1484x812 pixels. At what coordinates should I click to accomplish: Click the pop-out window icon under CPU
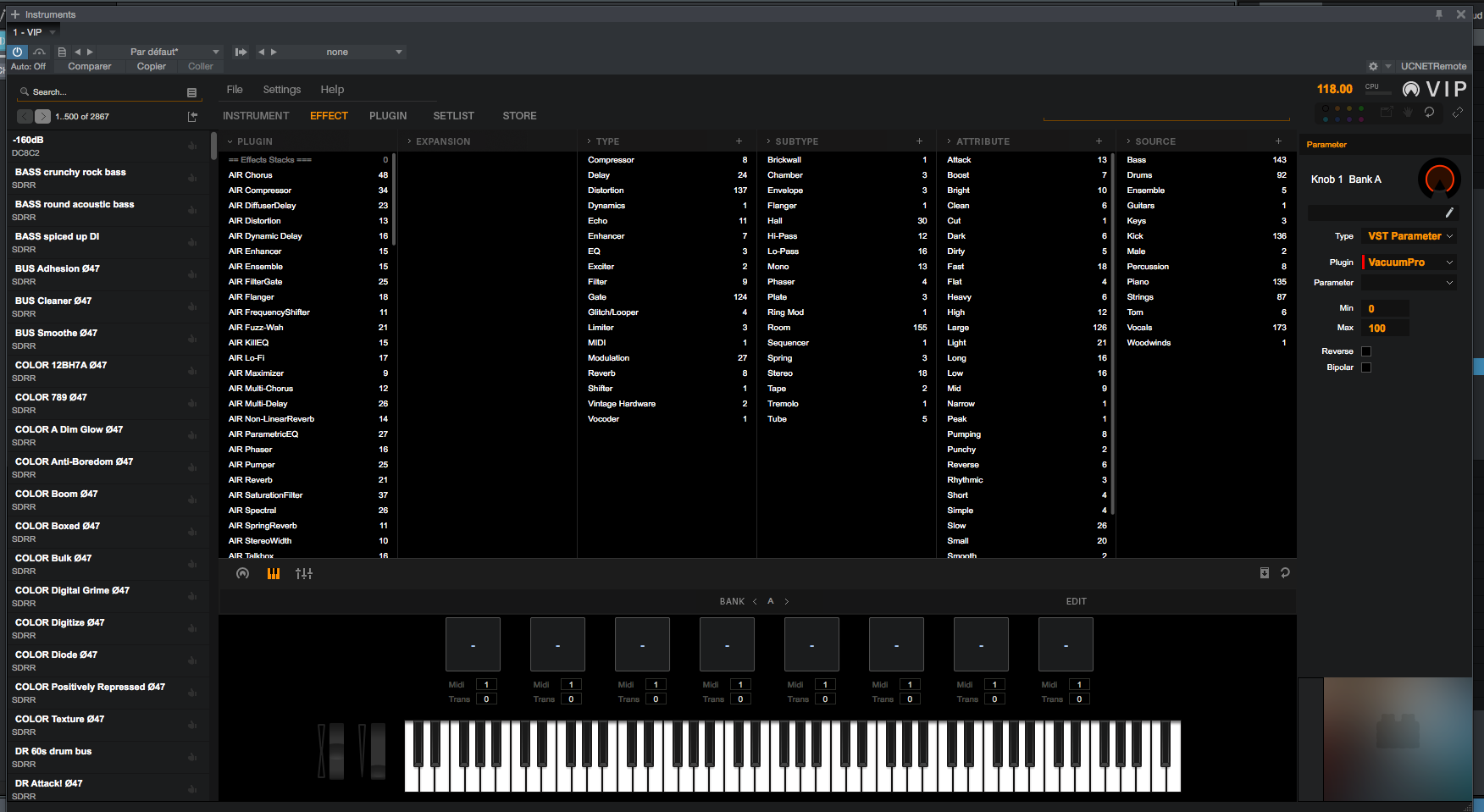pyautogui.click(x=1387, y=112)
